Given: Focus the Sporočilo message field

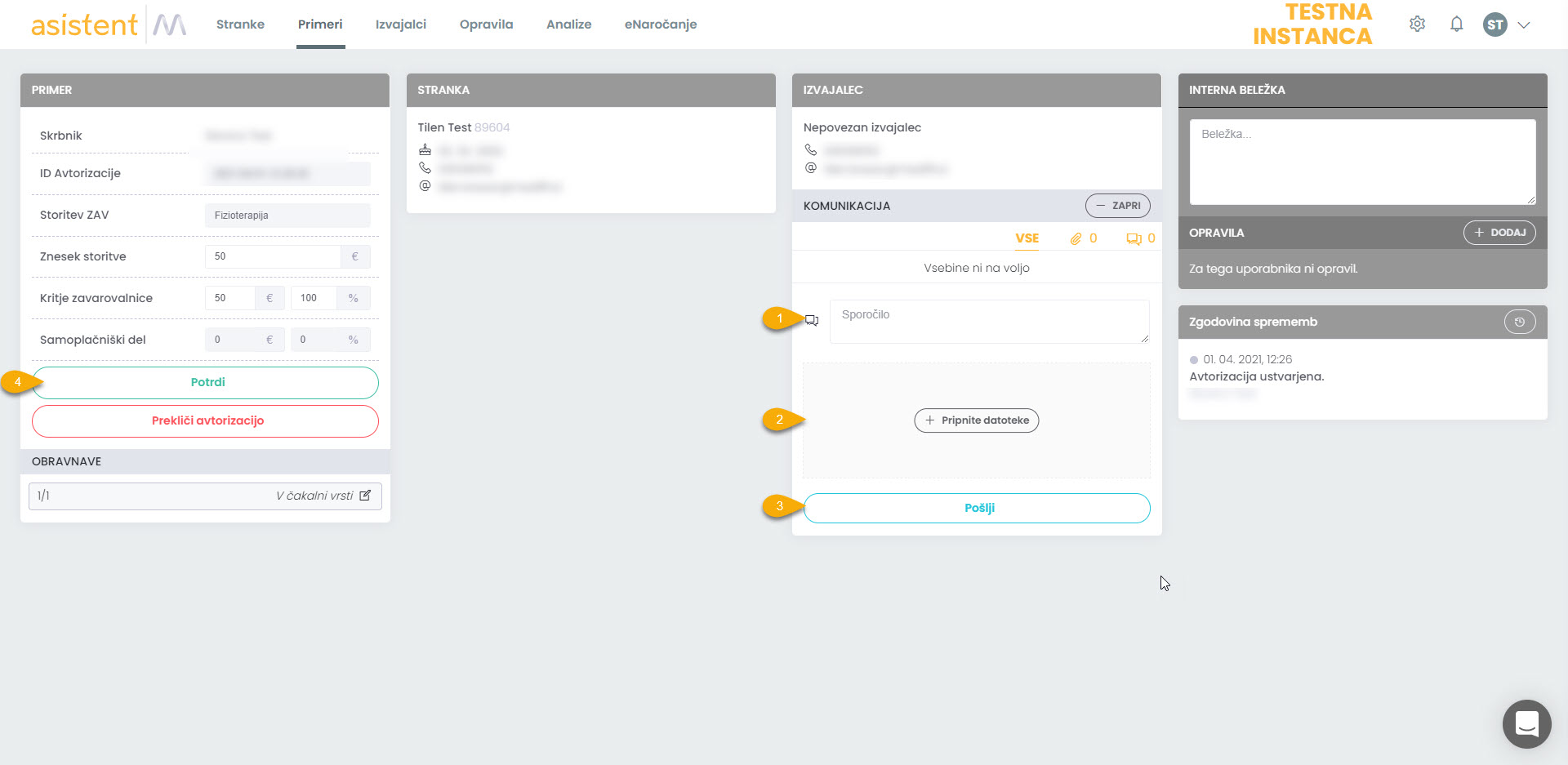Looking at the screenshot, I should pos(989,322).
